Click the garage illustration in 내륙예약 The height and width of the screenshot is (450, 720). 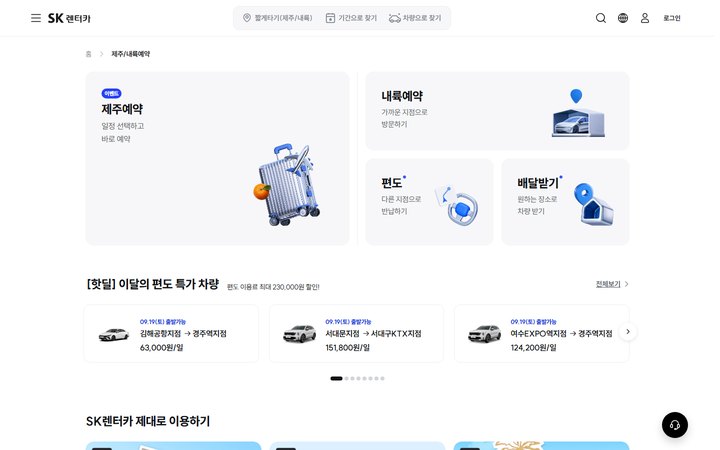pos(578,113)
